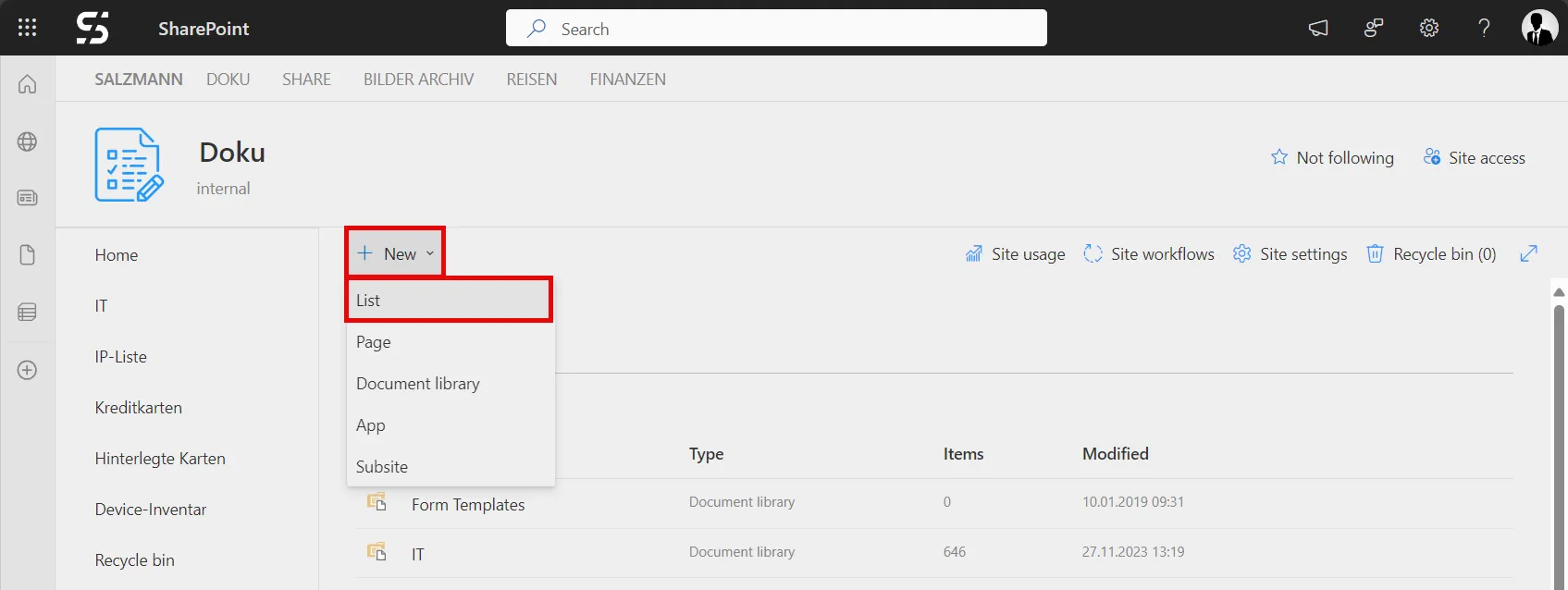Screen dimensions: 1568x590
Task: Open Recycle bin in left navigation
Action: click(135, 560)
